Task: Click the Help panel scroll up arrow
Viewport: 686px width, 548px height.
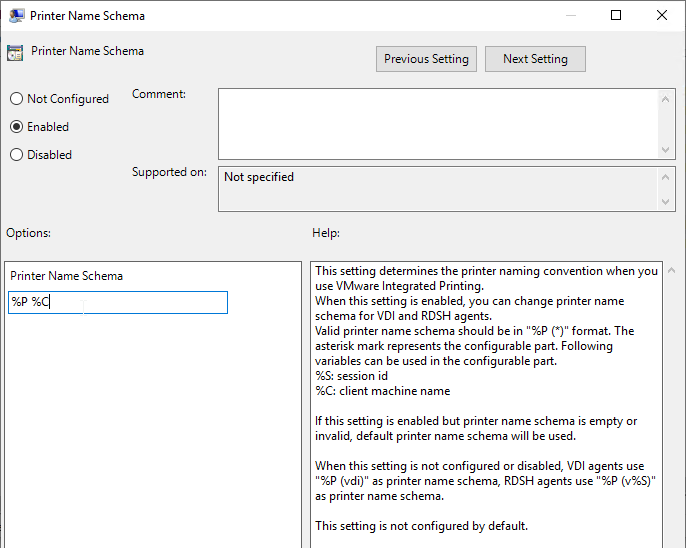Action: click(672, 271)
